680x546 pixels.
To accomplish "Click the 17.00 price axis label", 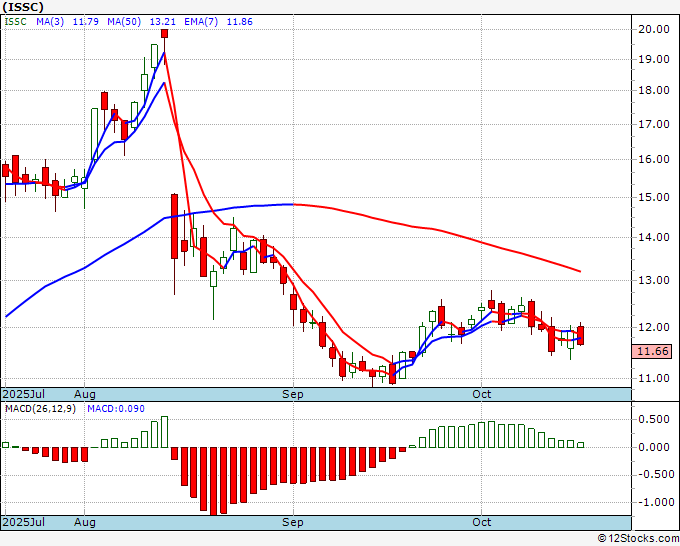I will [654, 124].
